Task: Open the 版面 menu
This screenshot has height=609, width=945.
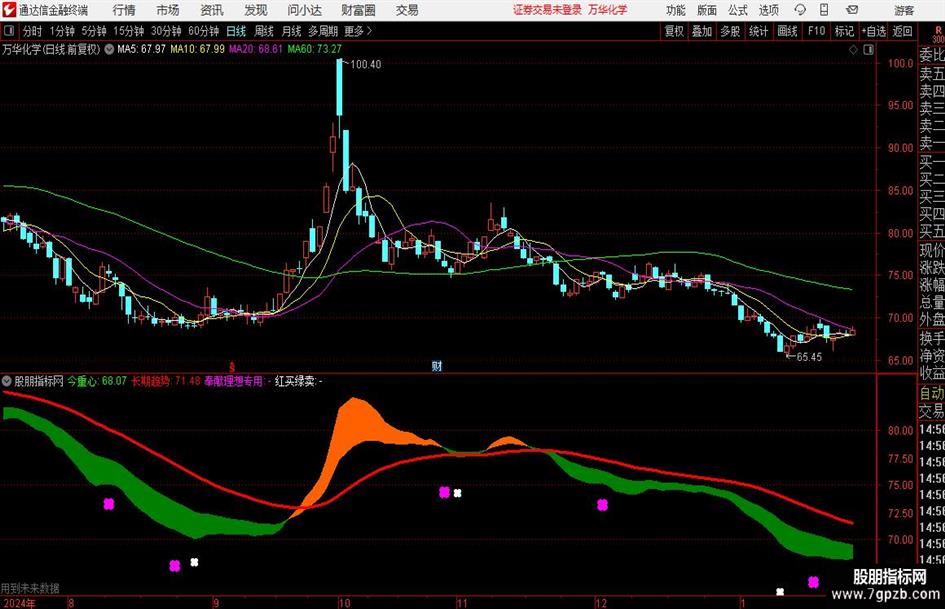Action: coord(707,10)
